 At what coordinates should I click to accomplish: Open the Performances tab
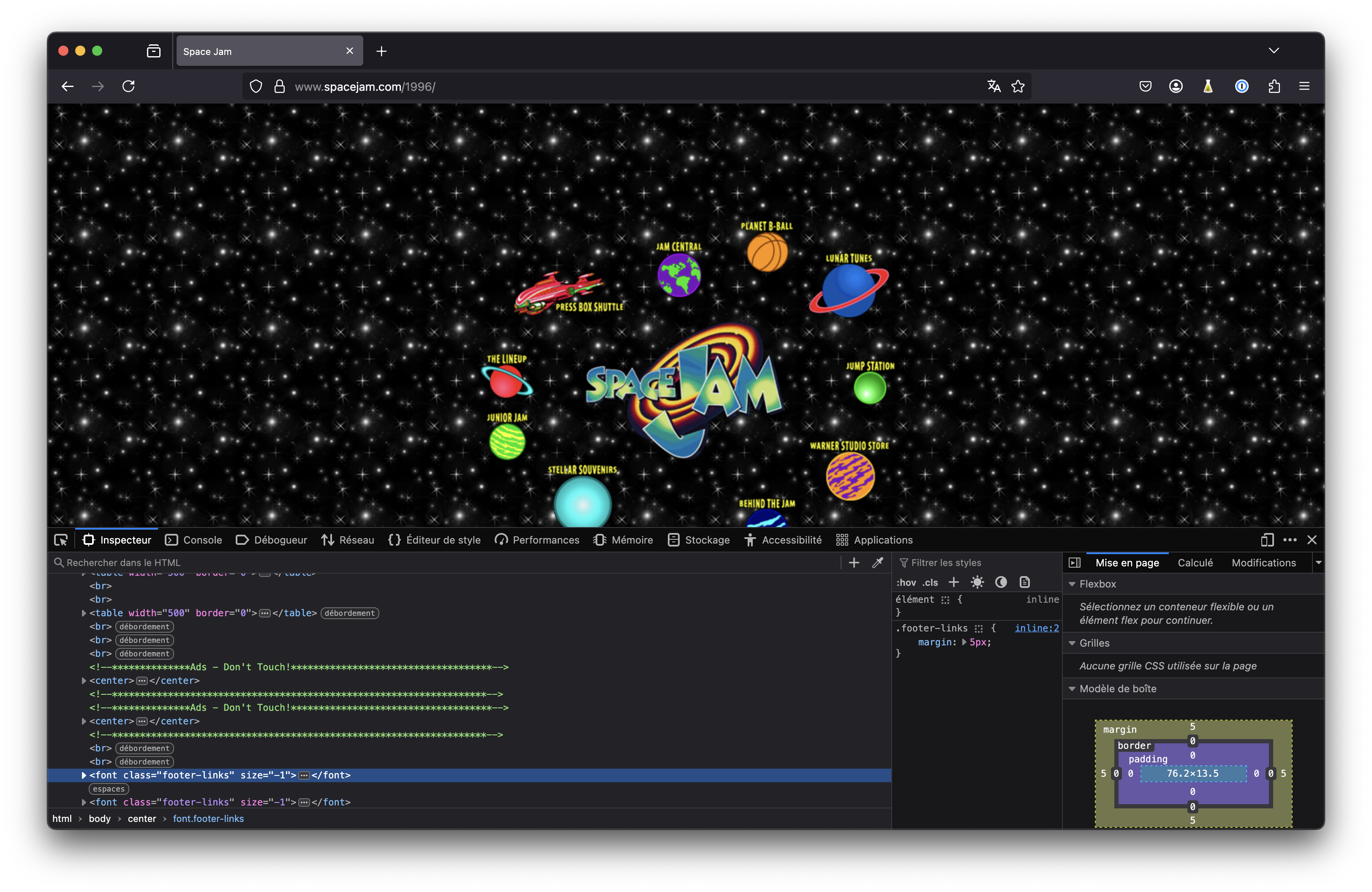[537, 540]
